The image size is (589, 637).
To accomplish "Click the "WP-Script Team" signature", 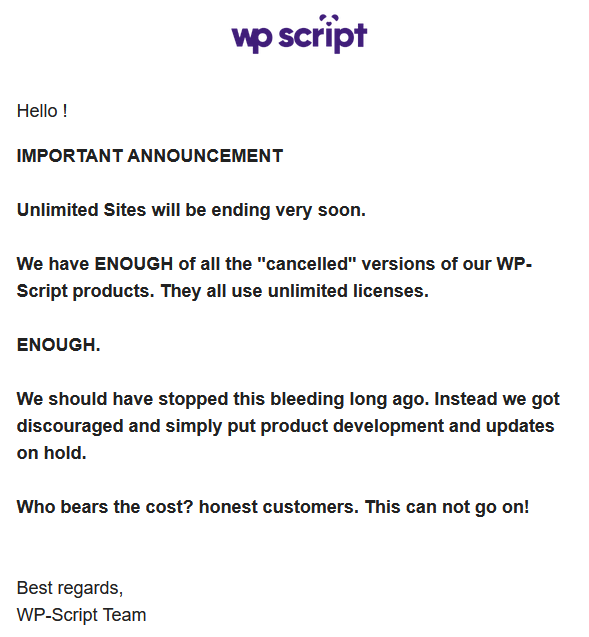I will [81, 615].
